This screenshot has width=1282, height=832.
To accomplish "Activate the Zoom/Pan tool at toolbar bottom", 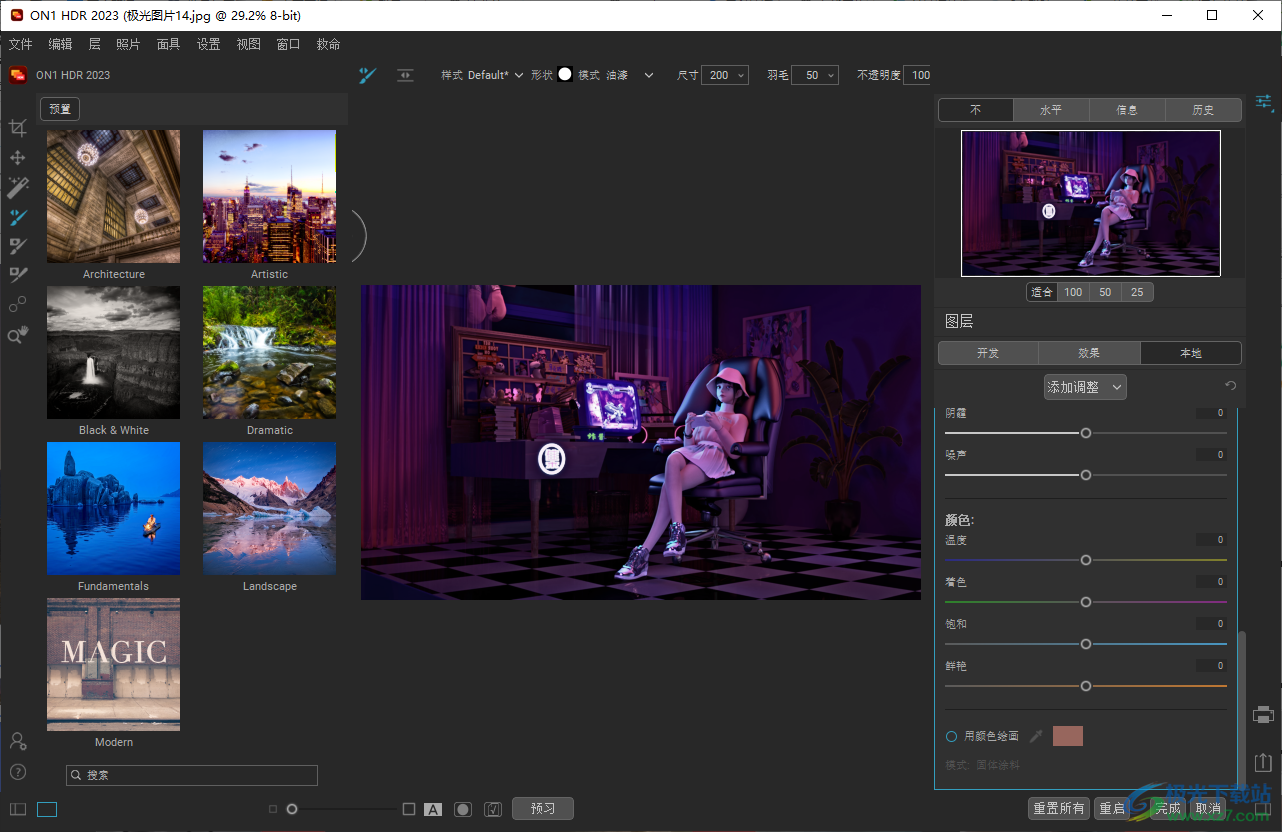I will coord(18,334).
